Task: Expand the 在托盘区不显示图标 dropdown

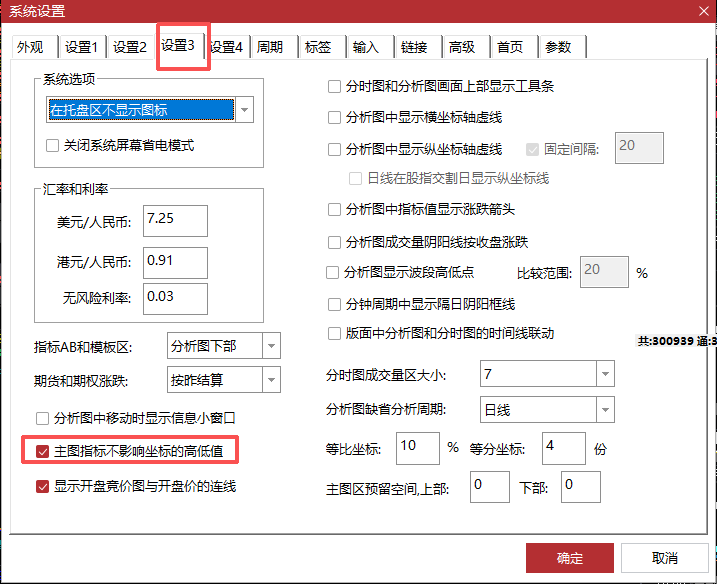Action: tap(245, 110)
